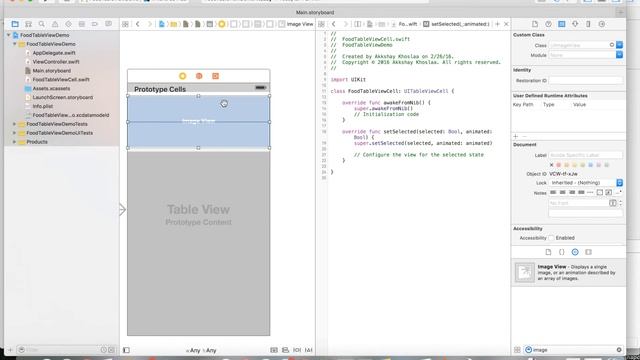Screen dimensions: 640x360
Task: Choose the red label color swatch
Action: pos(559,165)
